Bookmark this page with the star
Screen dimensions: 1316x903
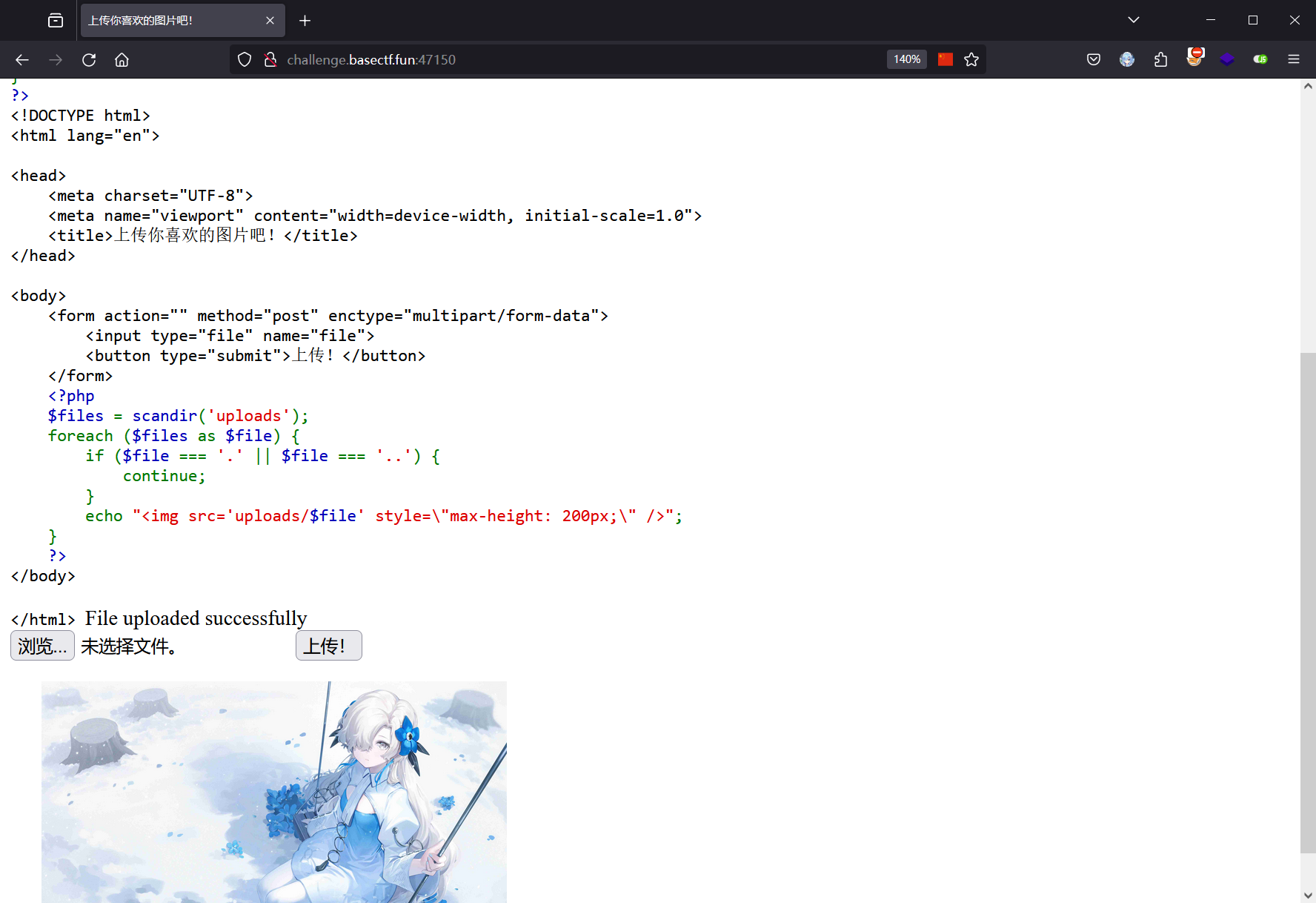[971, 59]
